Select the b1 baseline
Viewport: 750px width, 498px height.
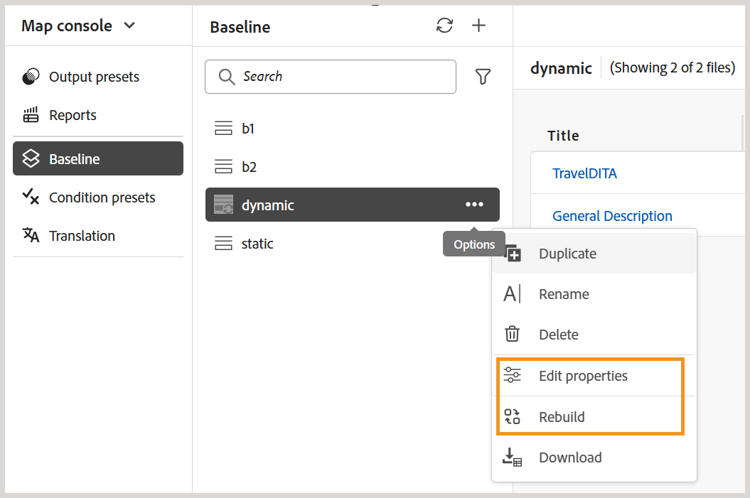click(248, 129)
